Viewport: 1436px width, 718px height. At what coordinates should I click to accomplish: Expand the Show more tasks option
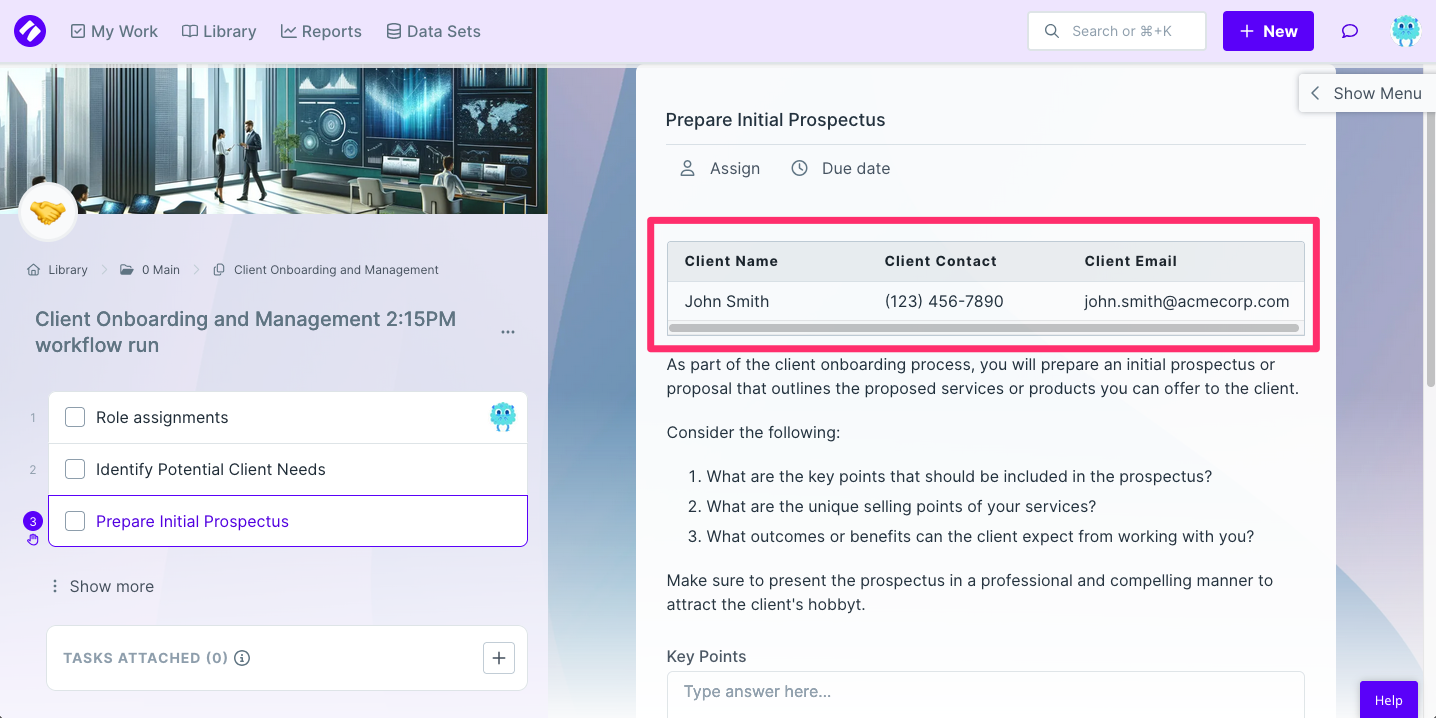[x=102, y=586]
